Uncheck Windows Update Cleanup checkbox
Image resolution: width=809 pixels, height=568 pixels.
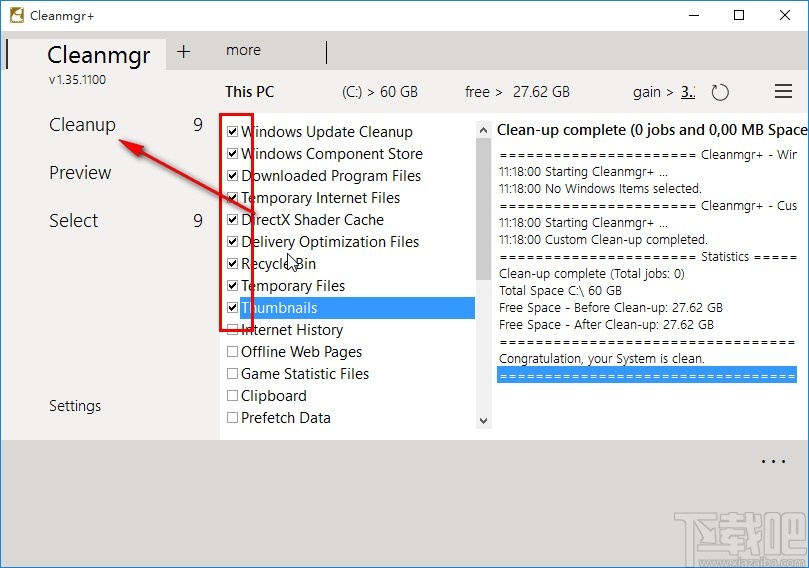coord(232,132)
